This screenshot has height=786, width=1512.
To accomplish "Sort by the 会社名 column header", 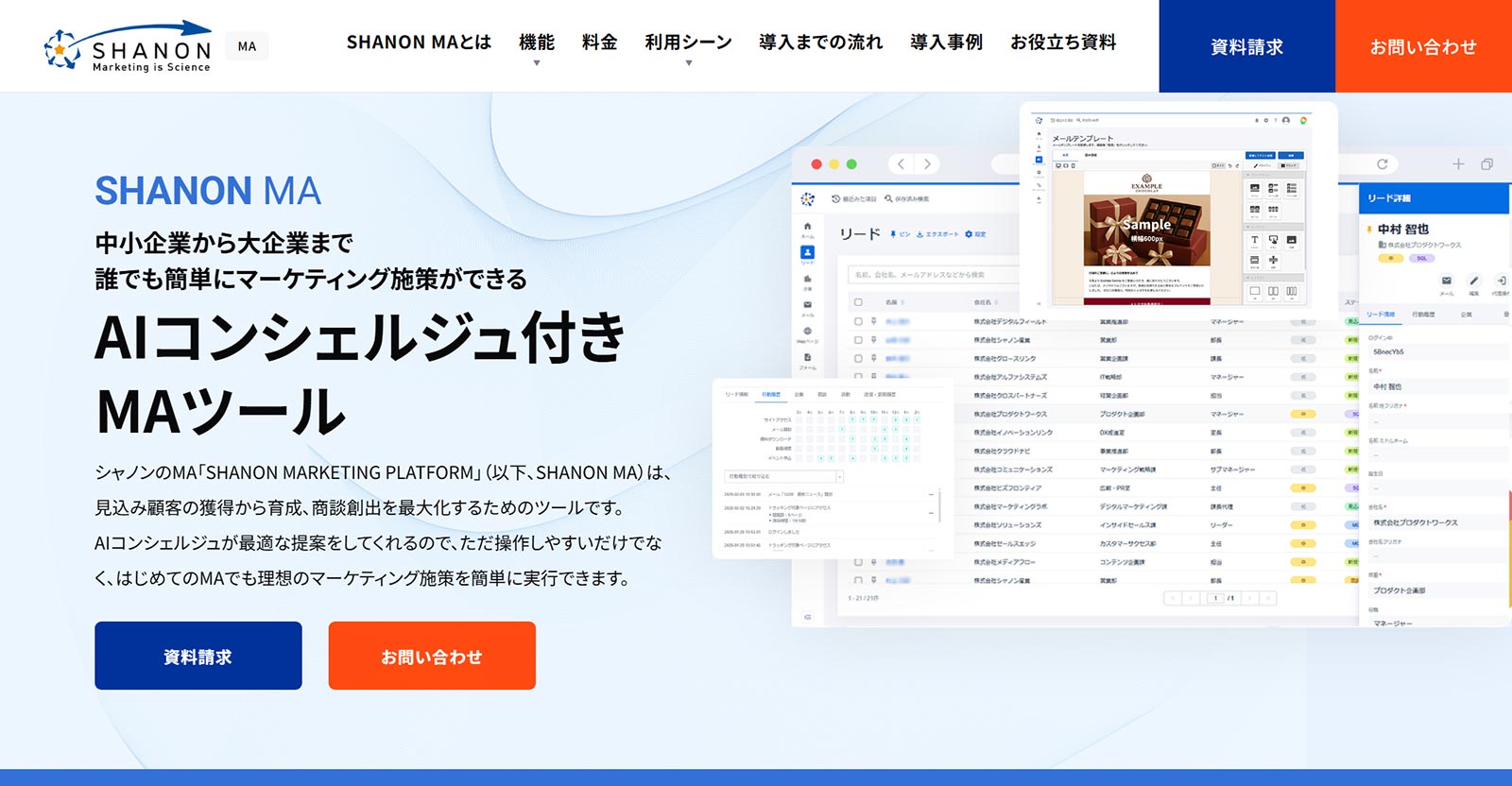I will pos(985,302).
